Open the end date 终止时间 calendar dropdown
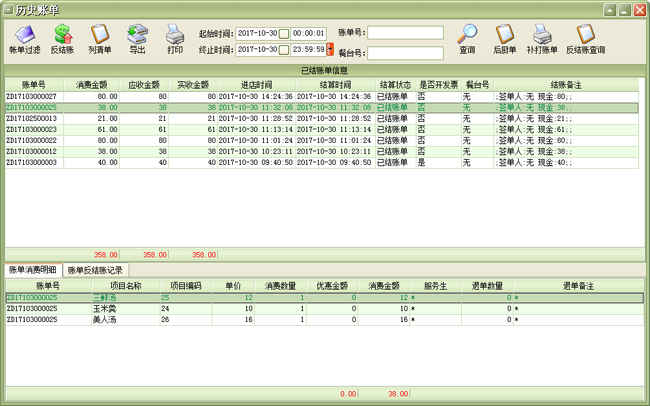The width and height of the screenshot is (650, 406). point(284,49)
